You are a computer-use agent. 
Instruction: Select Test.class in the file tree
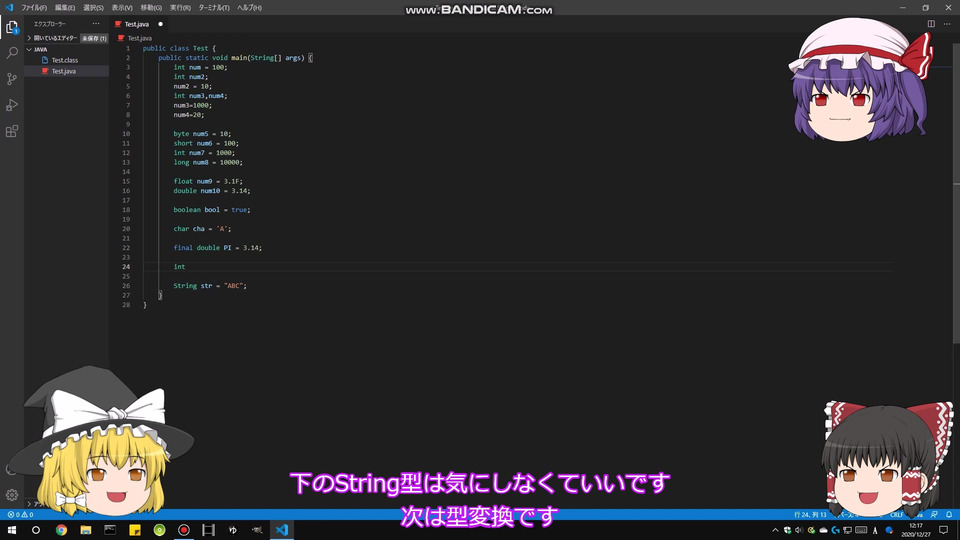click(64, 60)
